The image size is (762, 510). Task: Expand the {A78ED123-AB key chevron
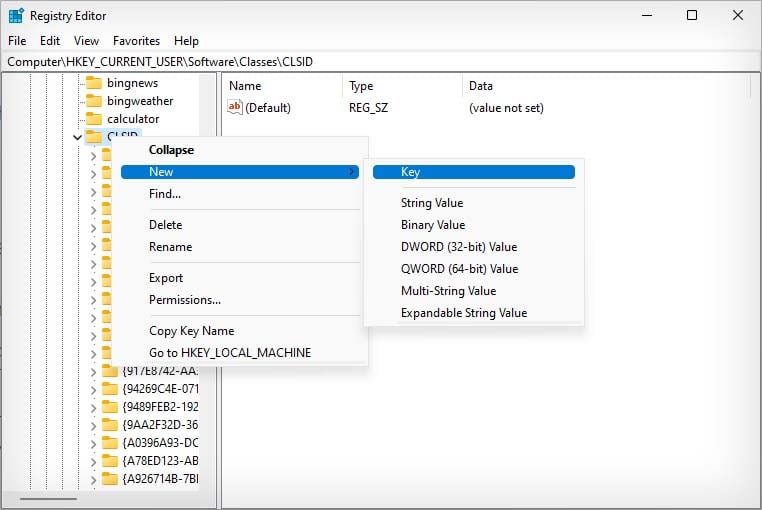[x=93, y=462]
